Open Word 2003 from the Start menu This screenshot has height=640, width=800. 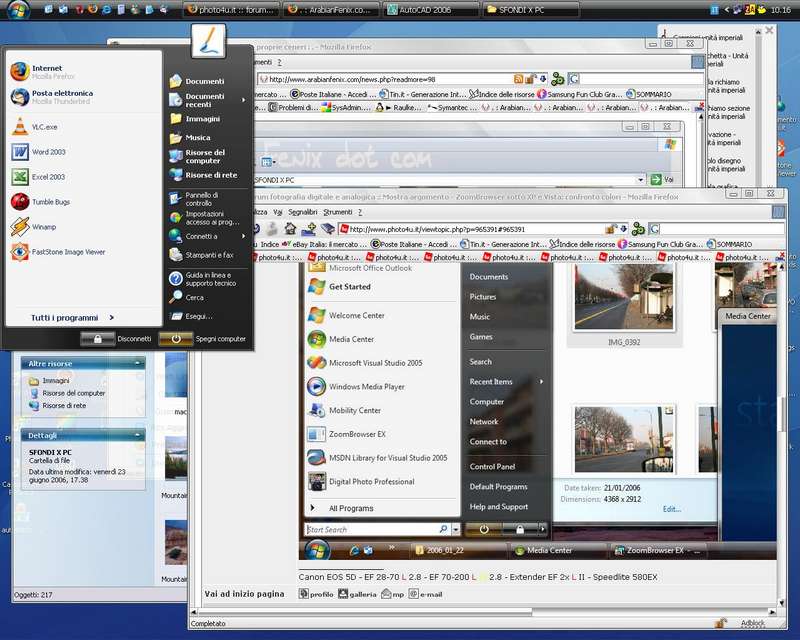tap(38, 152)
